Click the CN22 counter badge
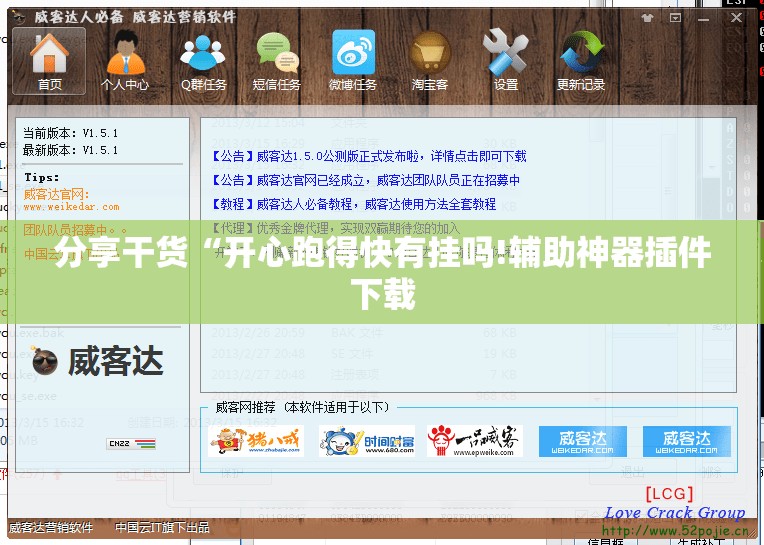Screen dimensions: 764x545 [x=131, y=444]
